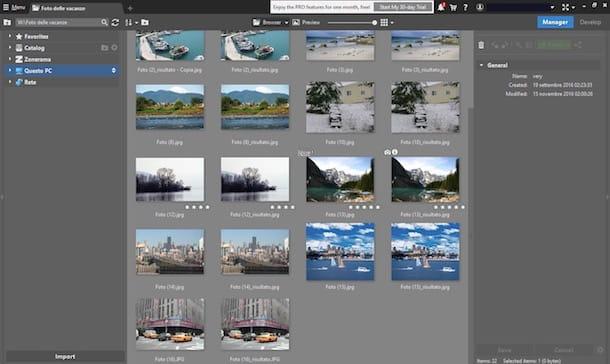Open the shopping cart icon

pos(453,7)
